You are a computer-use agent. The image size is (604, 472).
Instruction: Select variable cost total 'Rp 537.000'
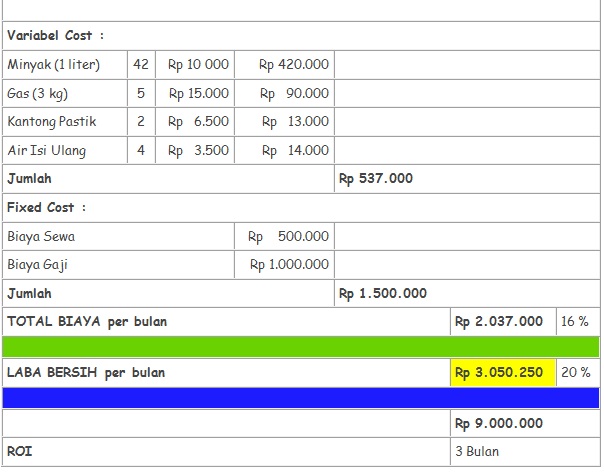click(x=376, y=179)
